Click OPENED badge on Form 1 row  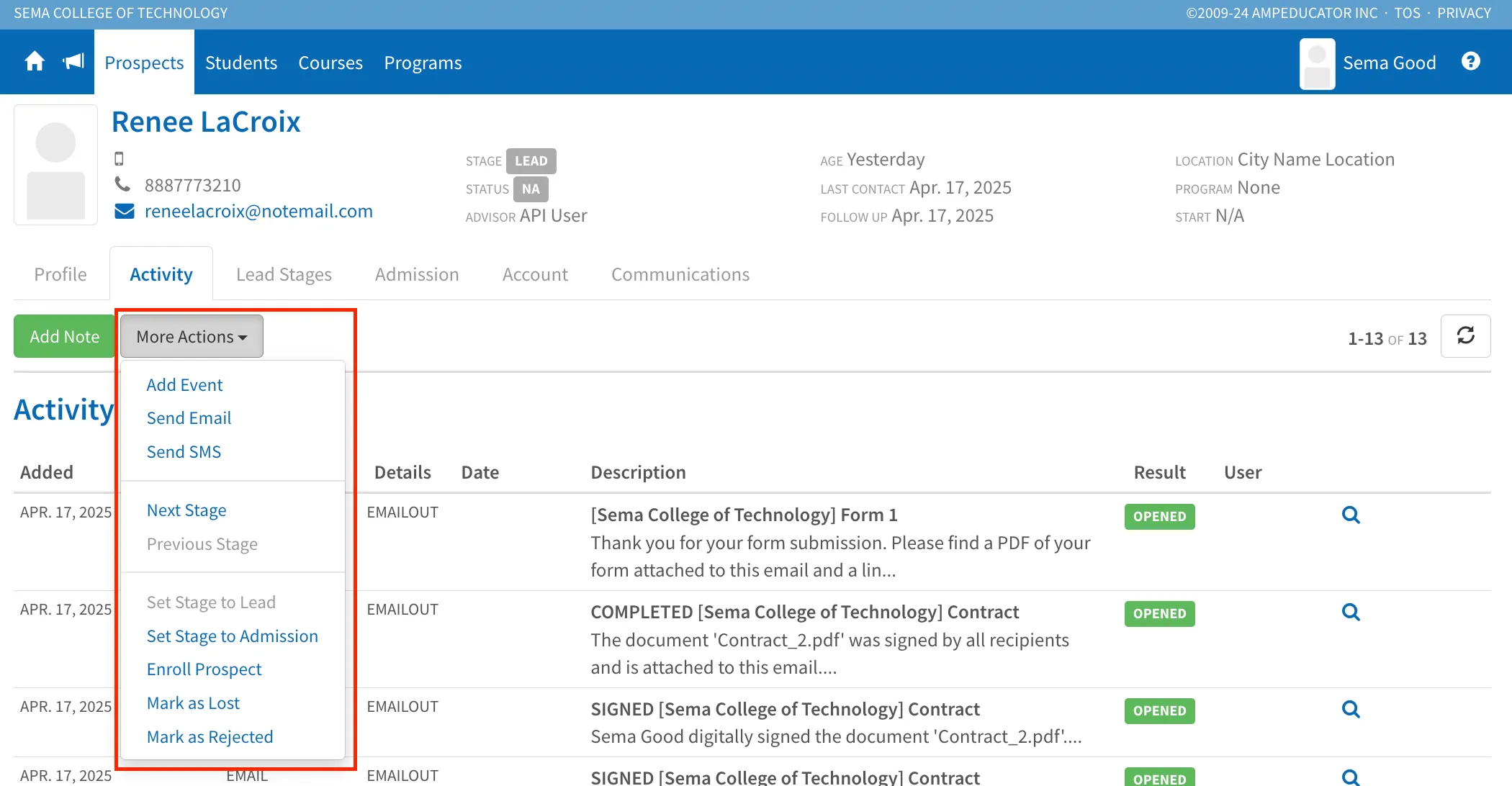pos(1159,517)
